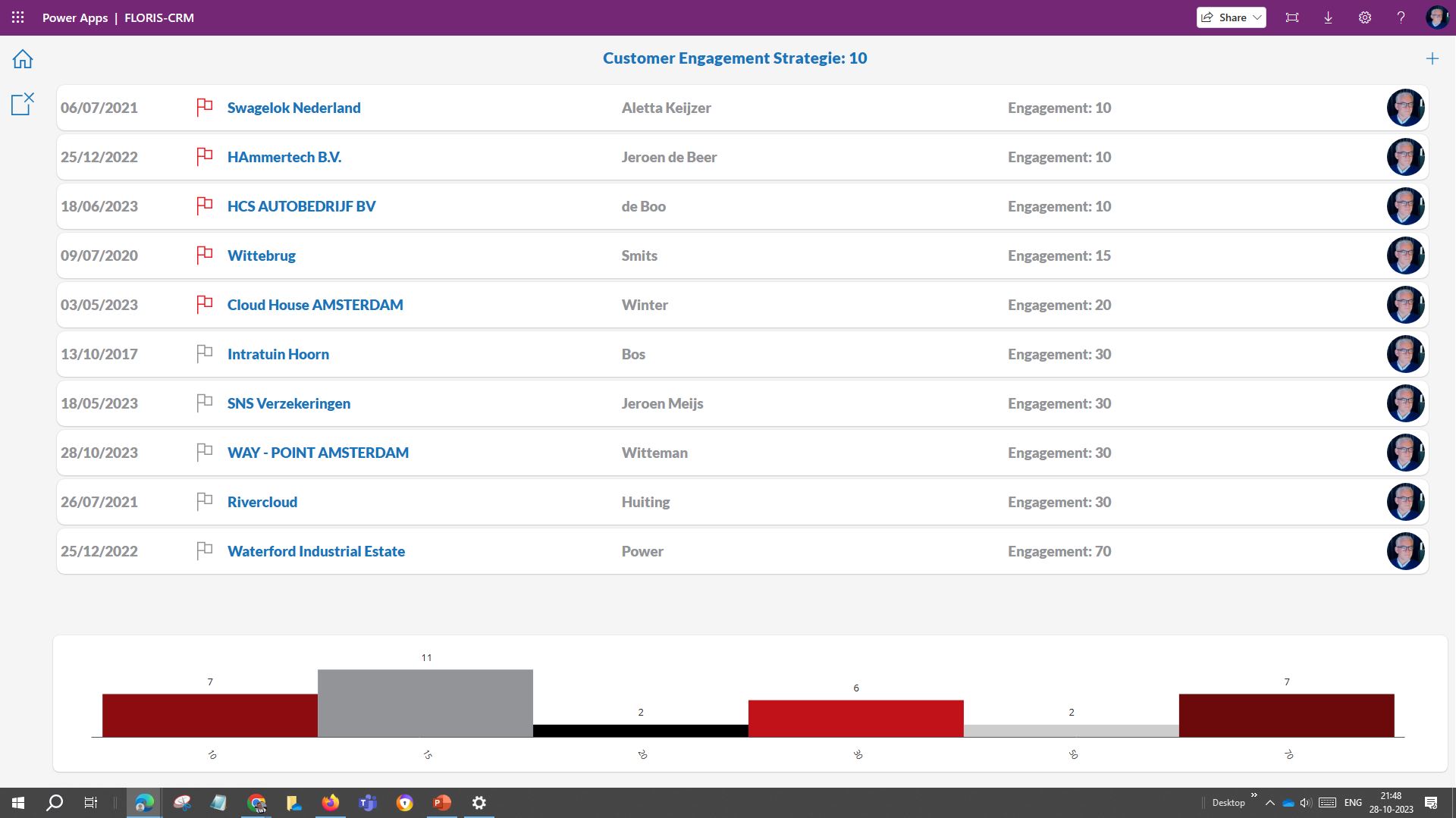This screenshot has height=818, width=1456.
Task: Toggle the red flag for Wittebrug
Action: click(204, 255)
